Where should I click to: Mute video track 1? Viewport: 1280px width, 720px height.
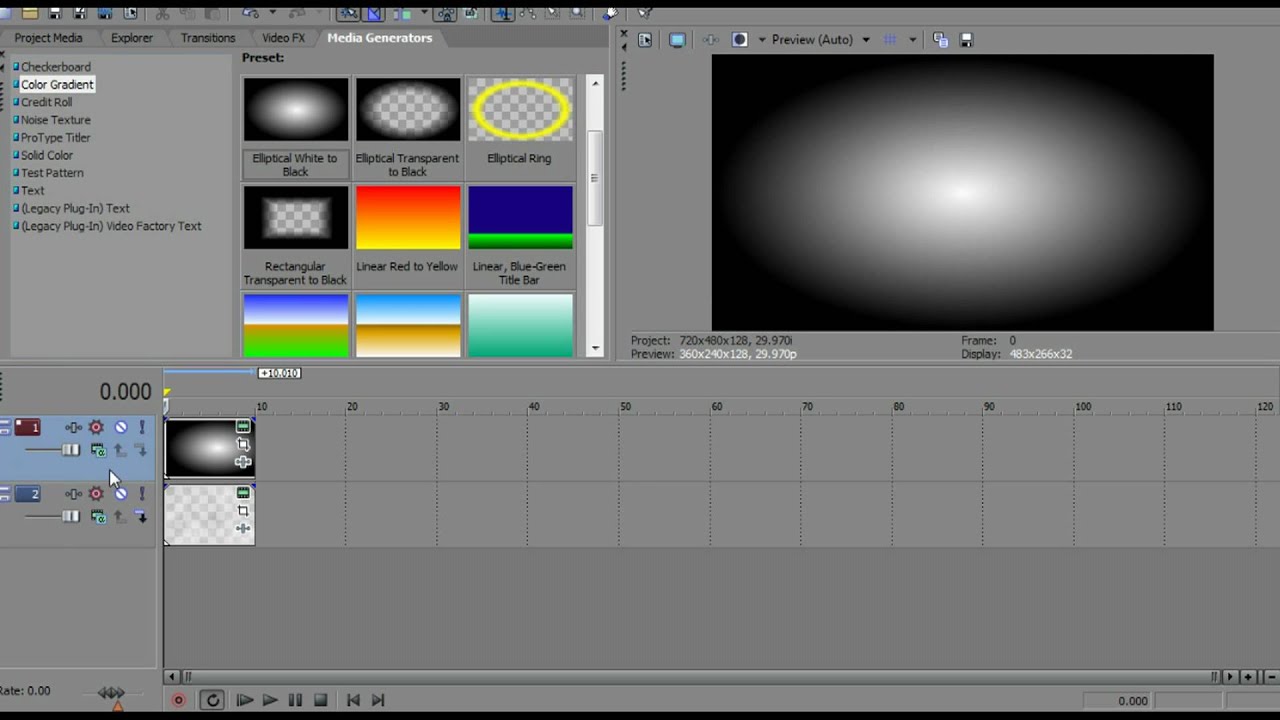coord(120,428)
